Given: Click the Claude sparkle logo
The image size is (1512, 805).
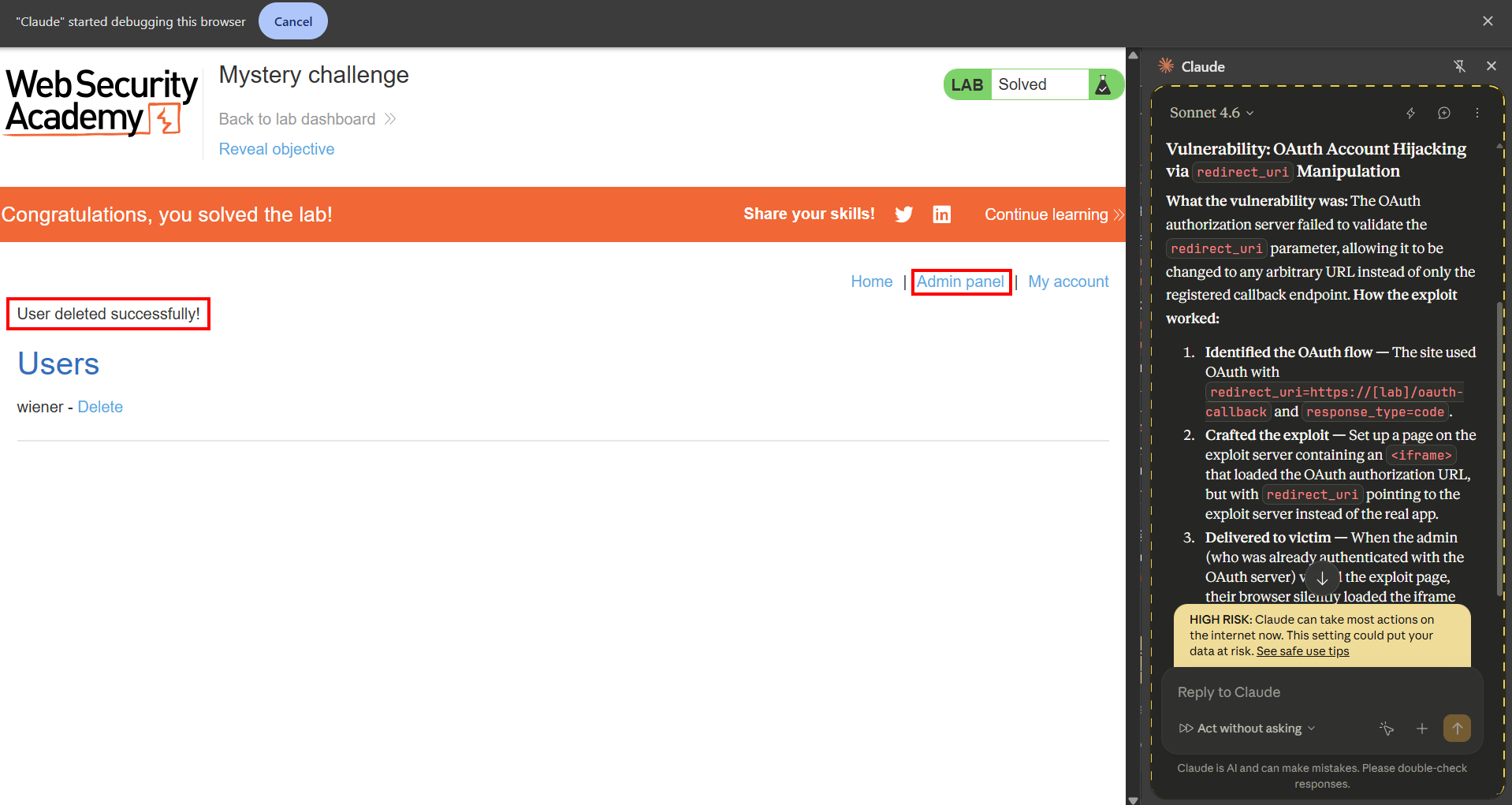Looking at the screenshot, I should pyautogui.click(x=1165, y=66).
